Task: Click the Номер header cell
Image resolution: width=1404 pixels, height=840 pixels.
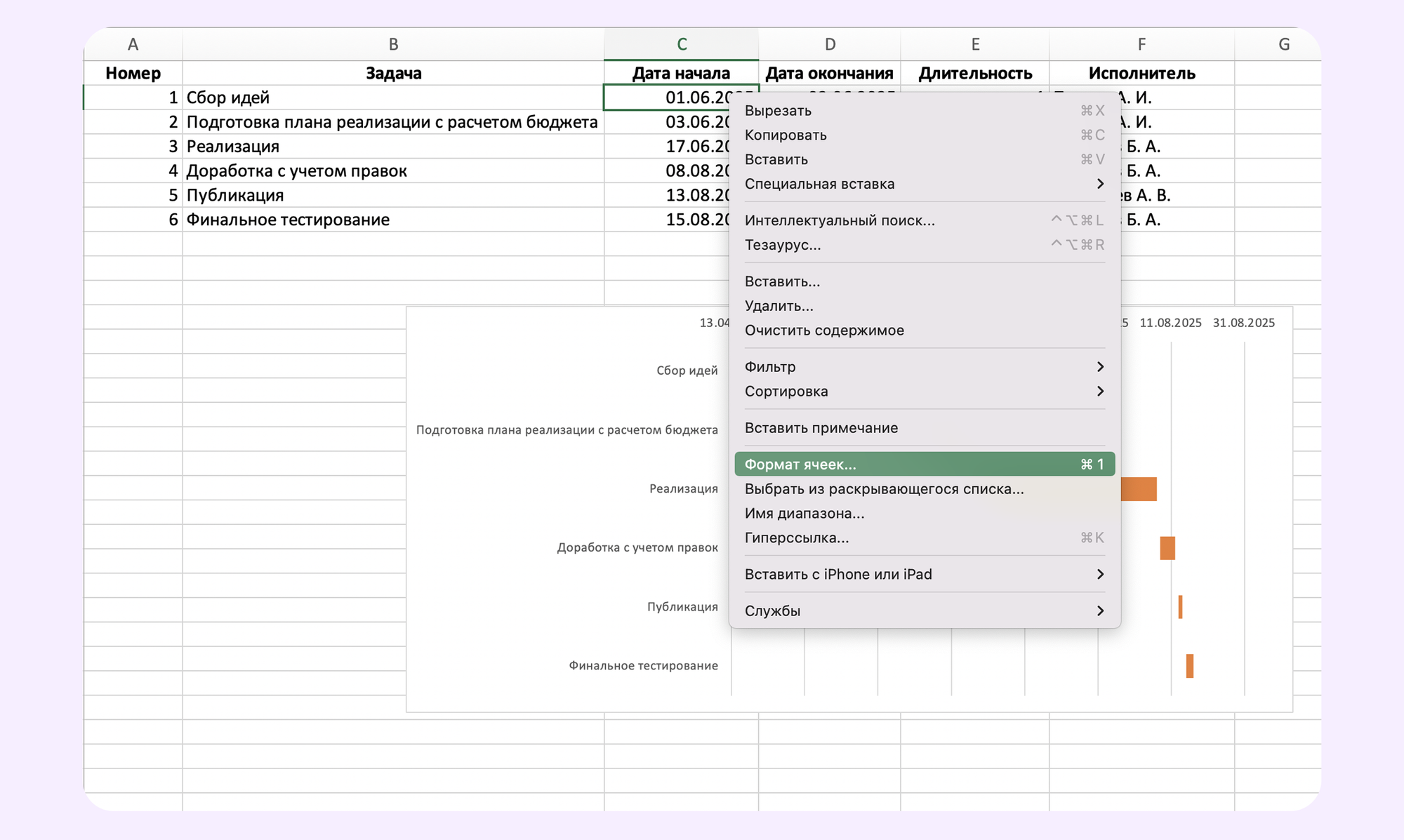Action: [x=133, y=73]
